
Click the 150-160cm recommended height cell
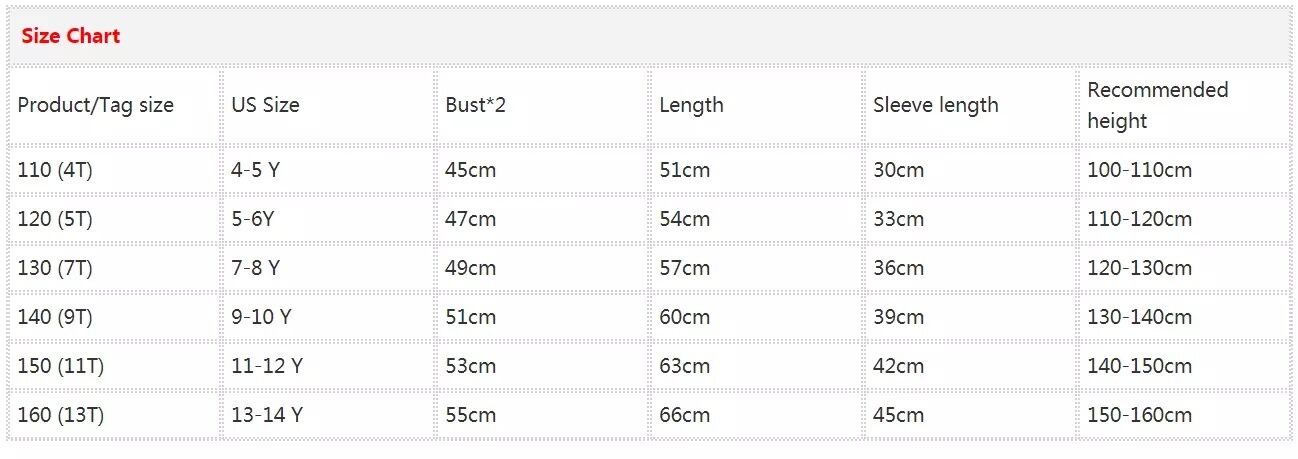click(1139, 415)
